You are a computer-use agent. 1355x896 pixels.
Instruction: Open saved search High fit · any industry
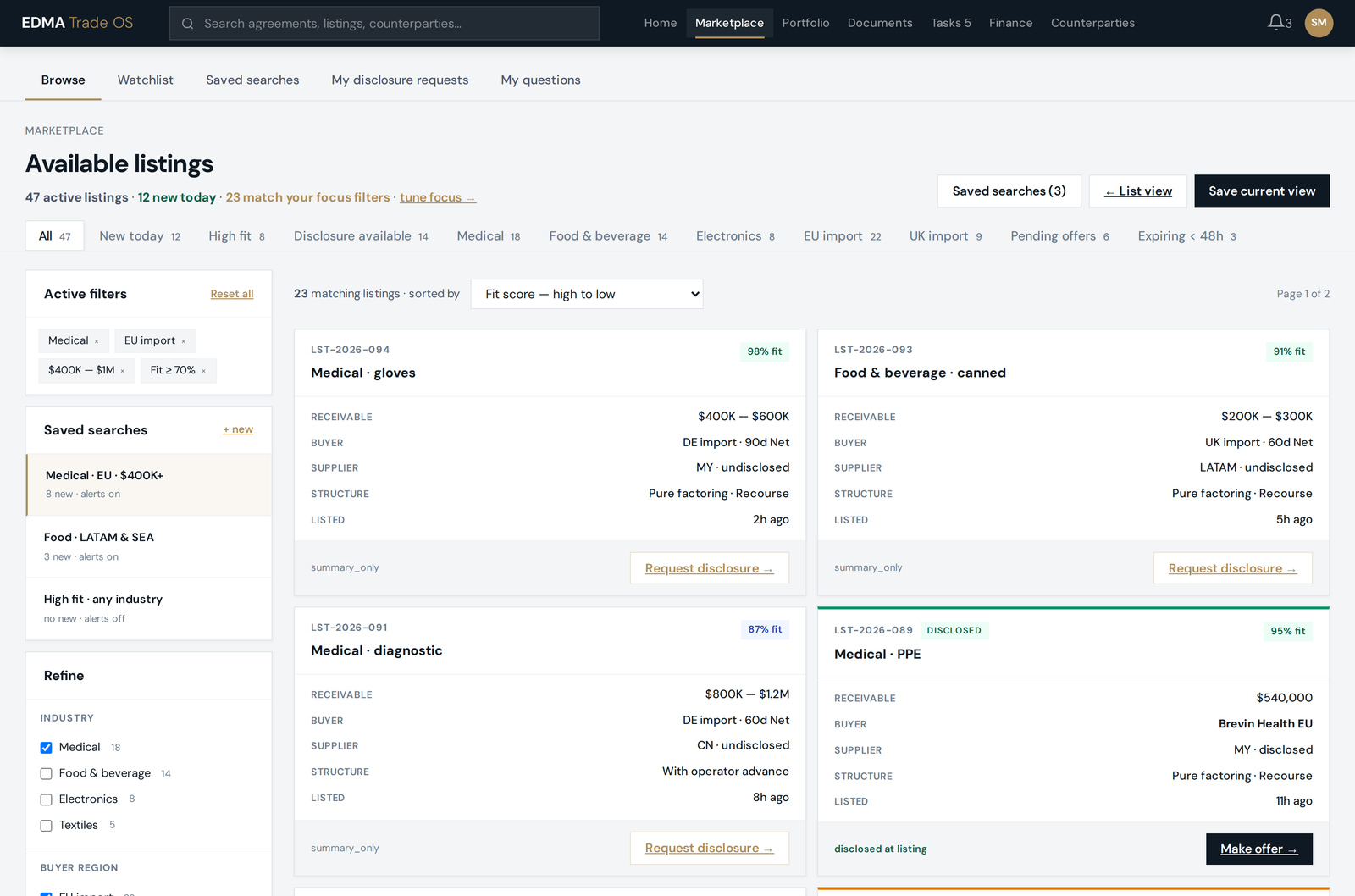(149, 609)
